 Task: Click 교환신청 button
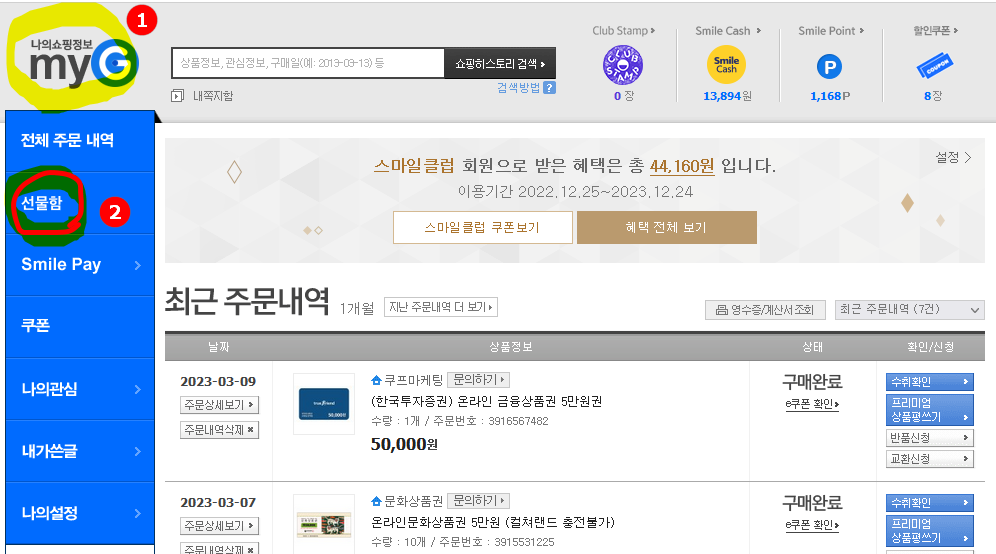click(929, 459)
